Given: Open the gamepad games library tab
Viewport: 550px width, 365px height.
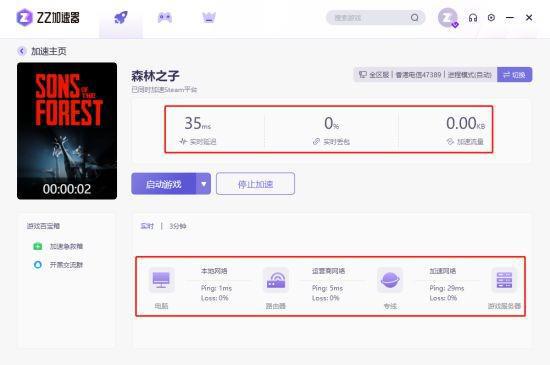Looking at the screenshot, I should (165, 18).
